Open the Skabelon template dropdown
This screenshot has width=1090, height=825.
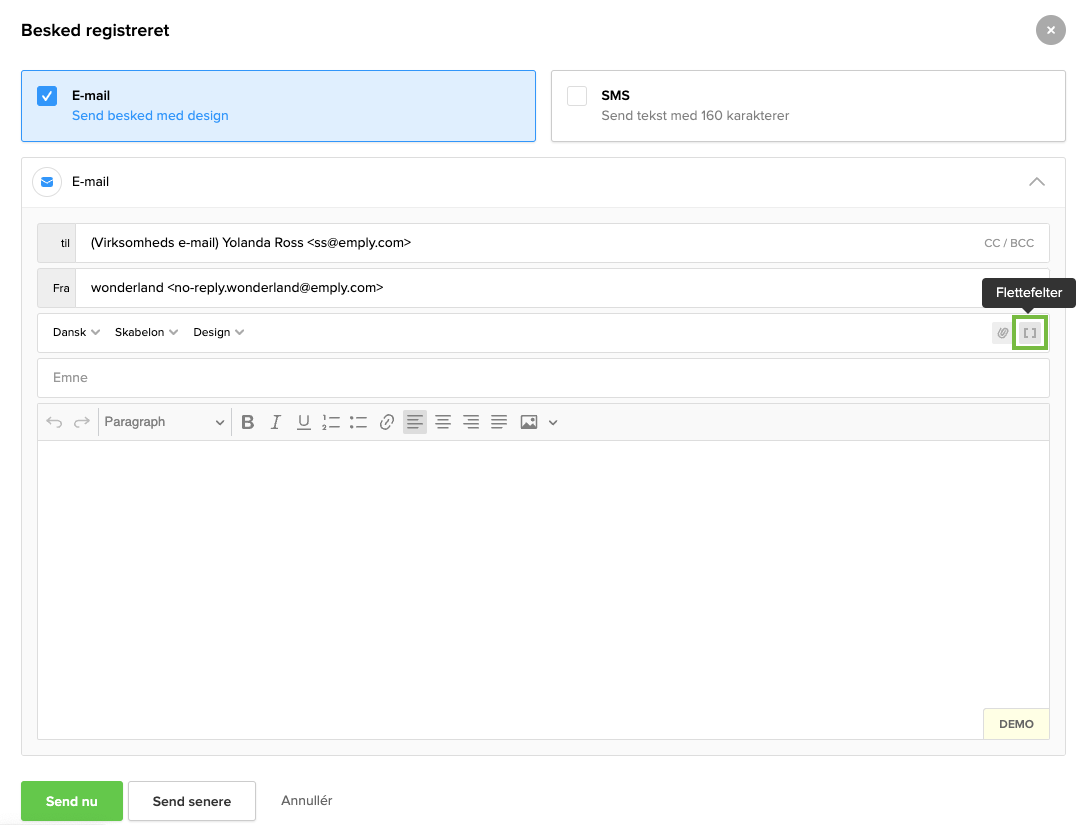point(146,332)
